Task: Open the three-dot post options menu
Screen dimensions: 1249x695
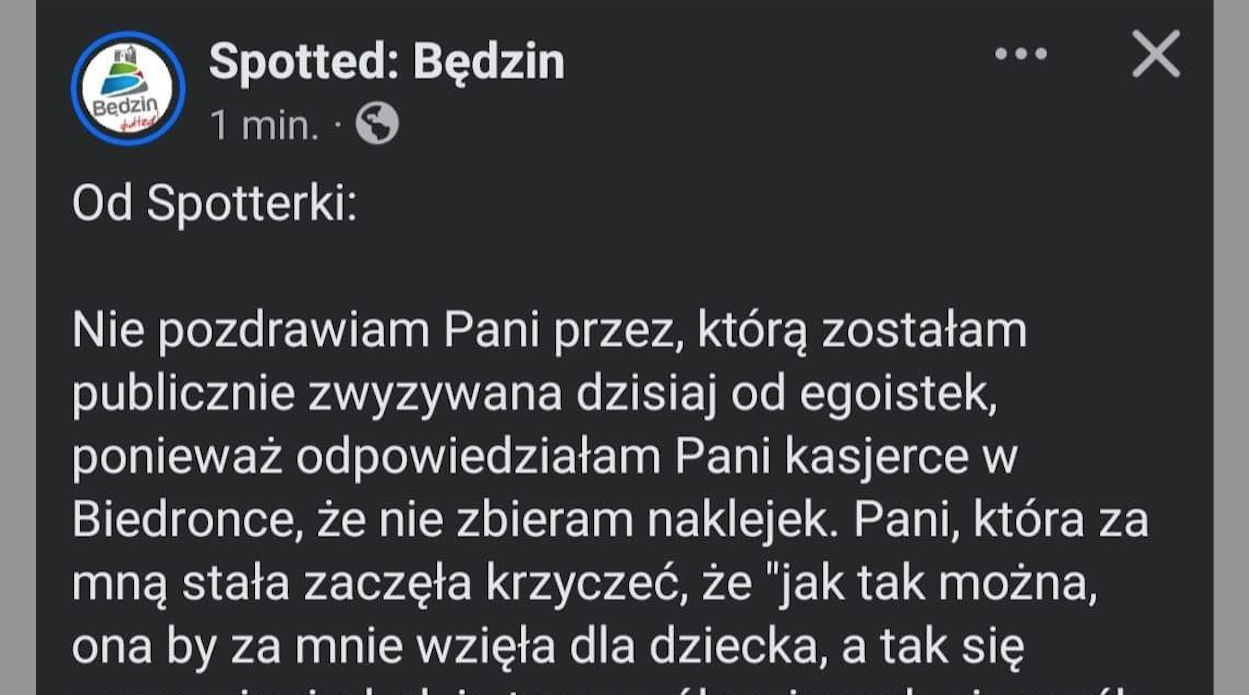Action: point(1021,54)
